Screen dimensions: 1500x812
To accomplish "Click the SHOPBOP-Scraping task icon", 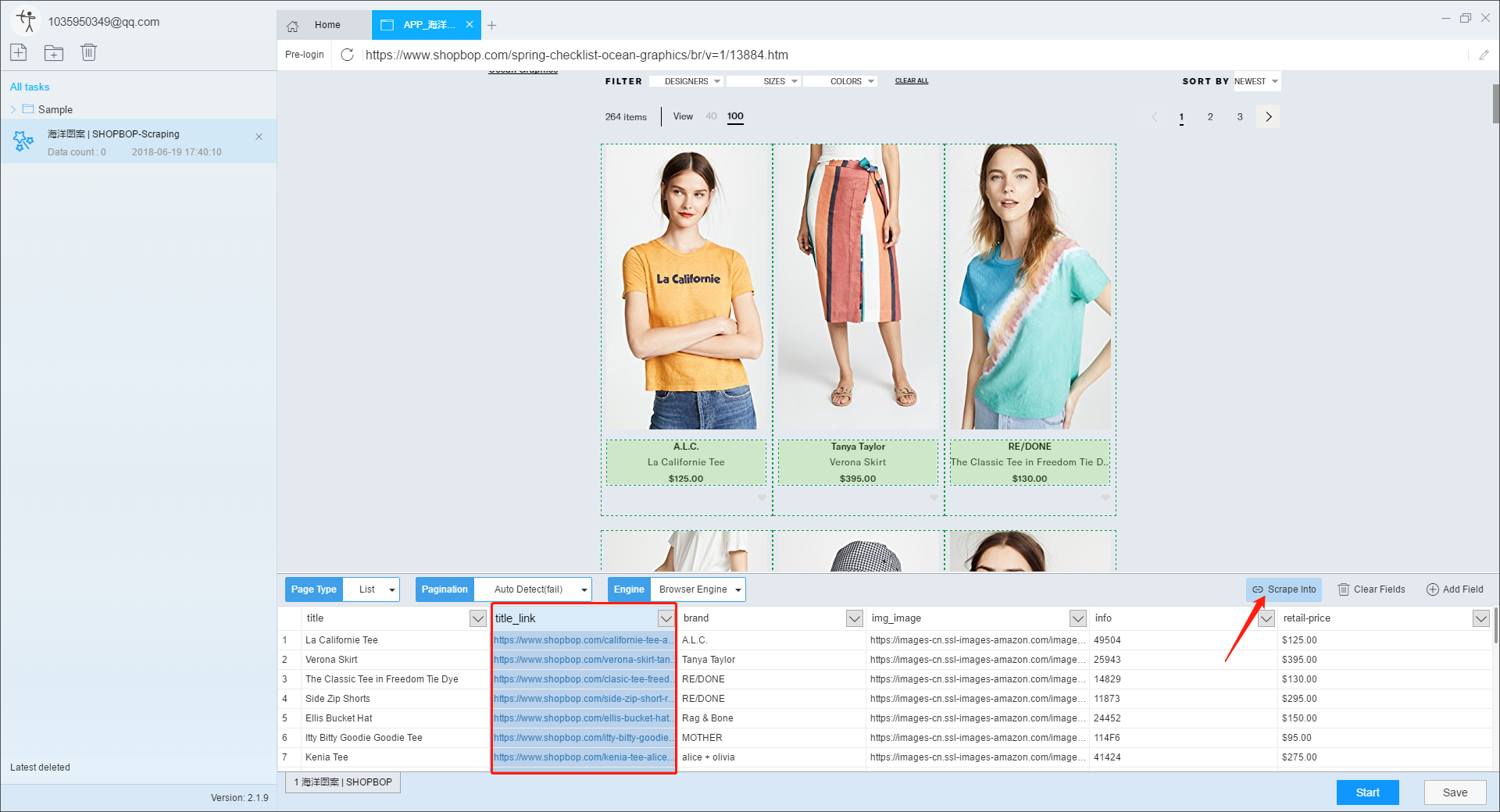I will tap(23, 141).
